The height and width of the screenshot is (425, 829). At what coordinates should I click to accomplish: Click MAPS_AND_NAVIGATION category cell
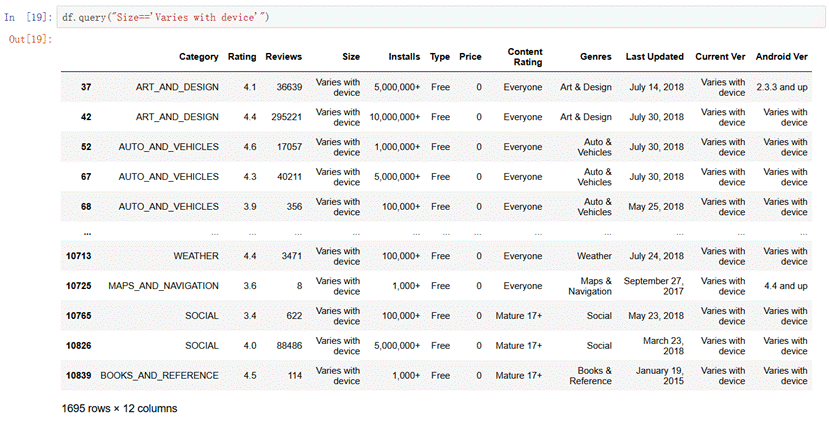(x=163, y=286)
